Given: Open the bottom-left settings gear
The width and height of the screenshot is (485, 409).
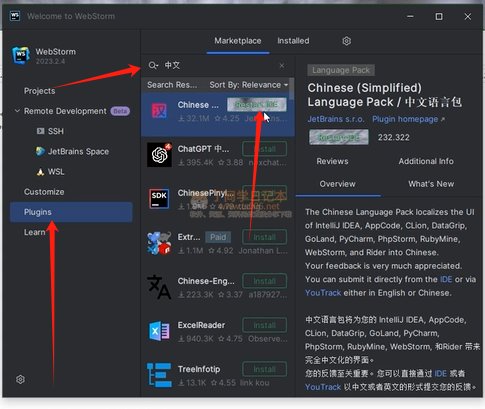Looking at the screenshot, I should [20, 379].
